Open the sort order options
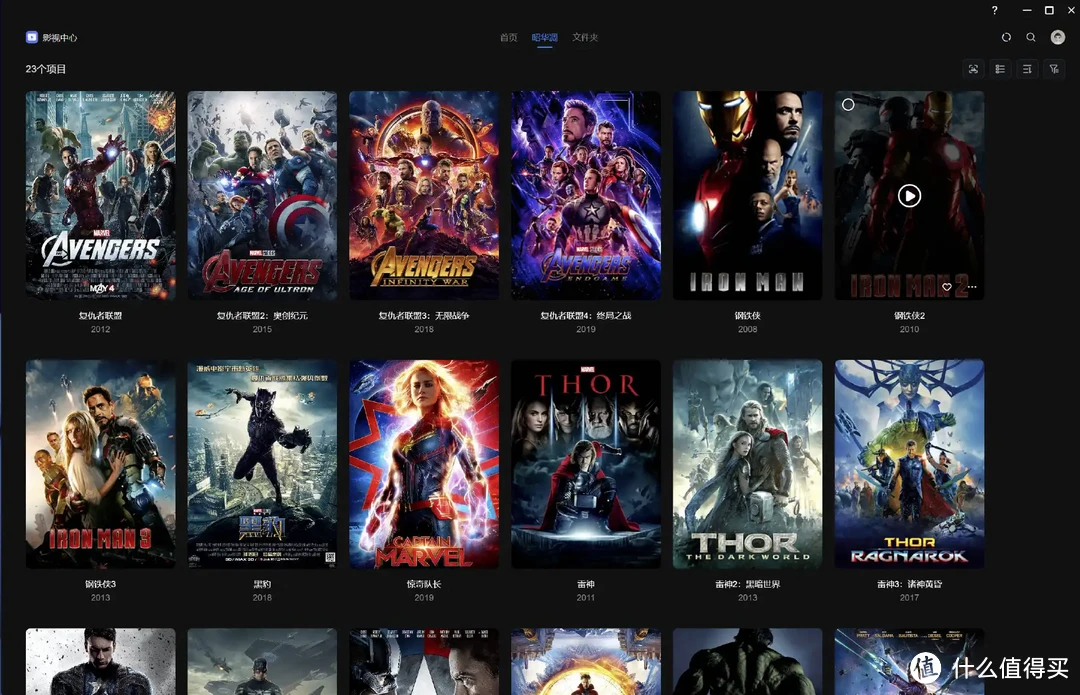Viewport: 1080px width, 695px height. (x=1027, y=69)
